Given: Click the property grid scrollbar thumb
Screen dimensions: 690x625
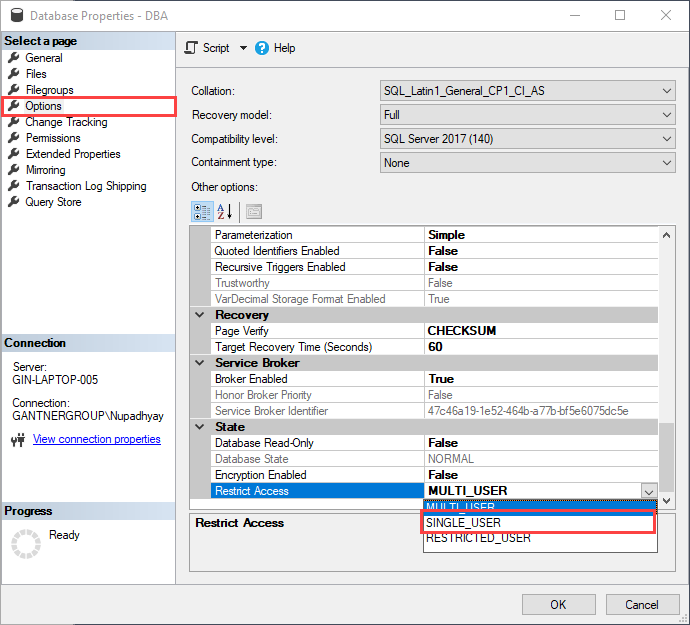Looking at the screenshot, I should (667, 457).
